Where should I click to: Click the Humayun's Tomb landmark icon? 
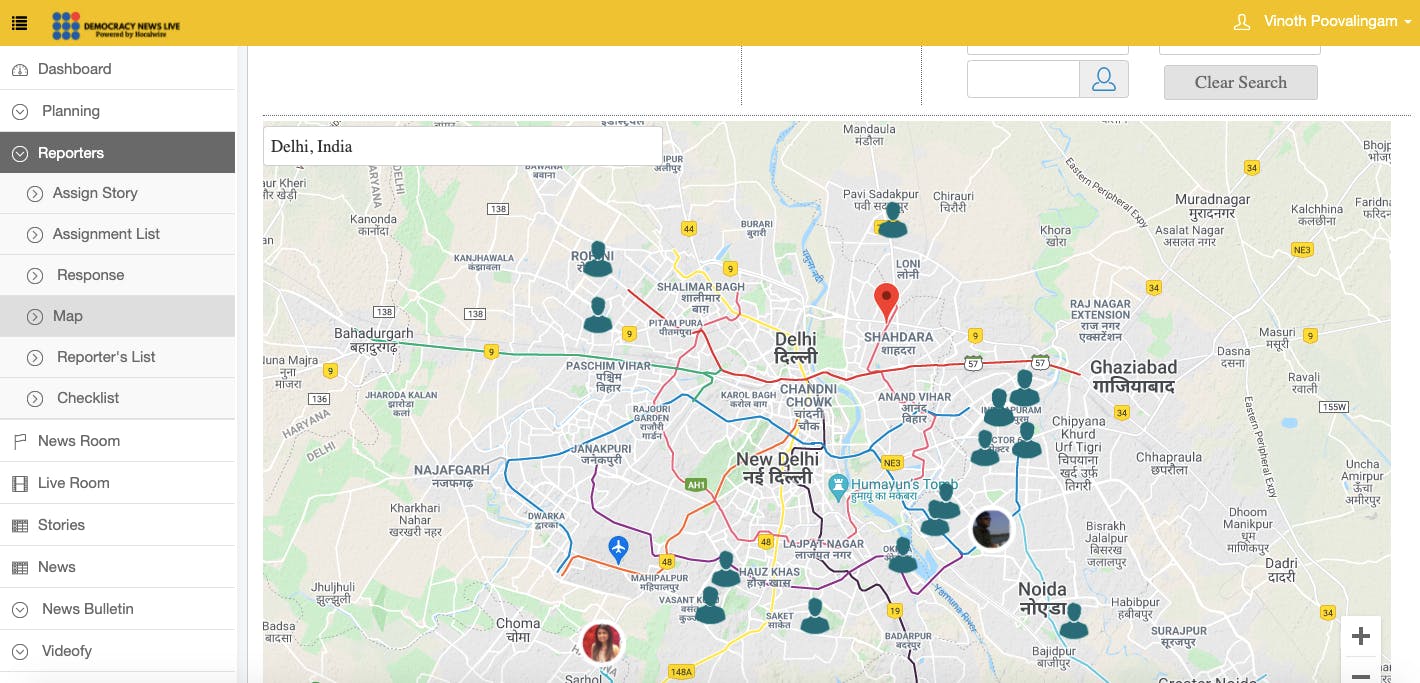click(x=839, y=488)
